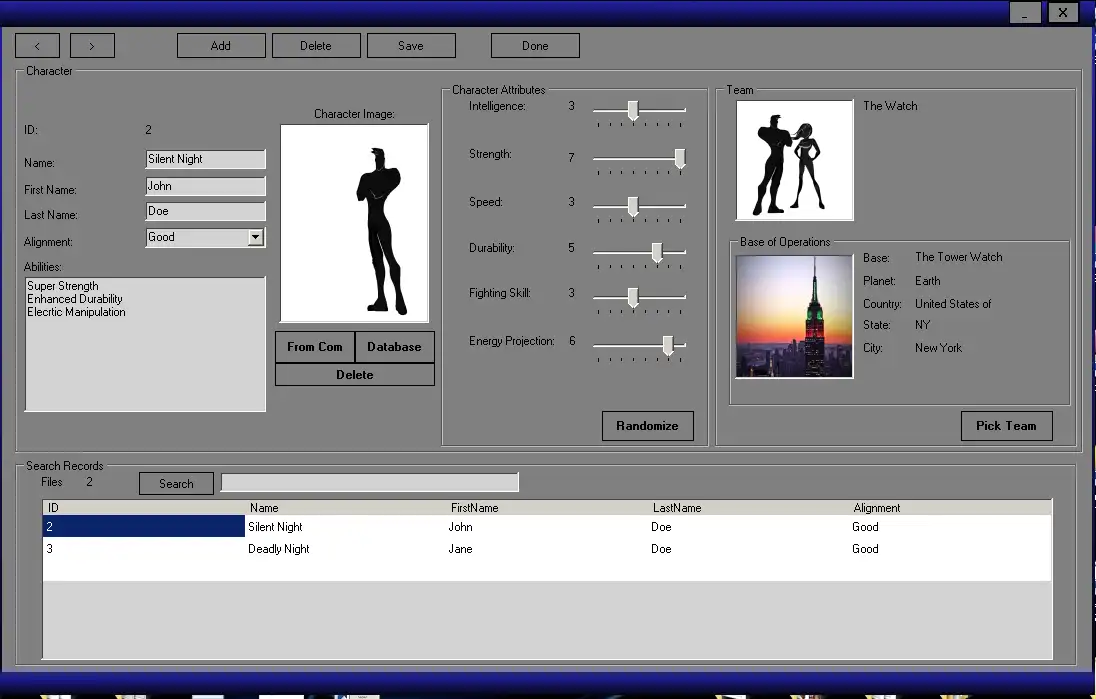Delete the character image
1096x699 pixels.
(x=354, y=375)
